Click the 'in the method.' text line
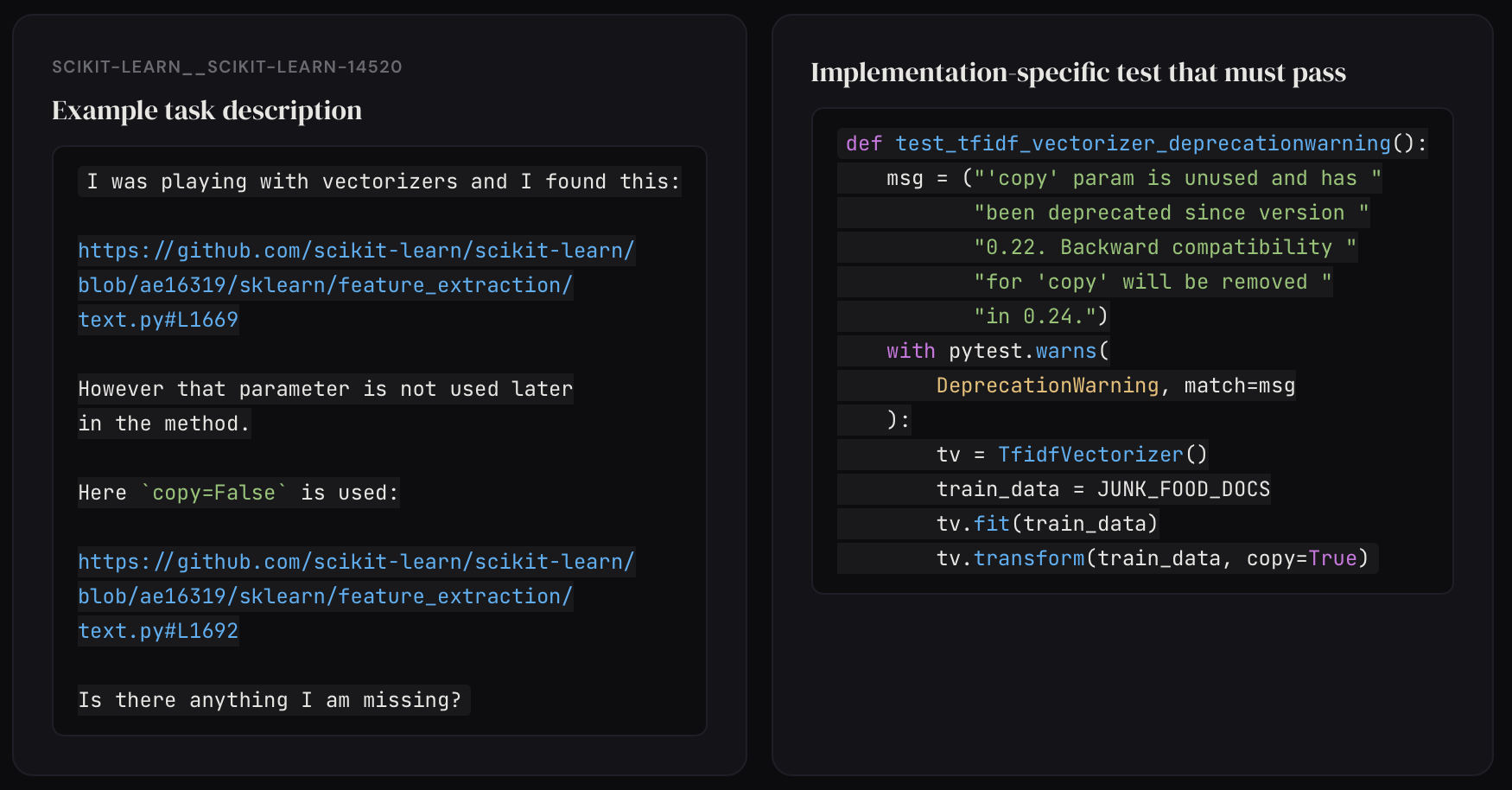 pyautogui.click(x=164, y=424)
